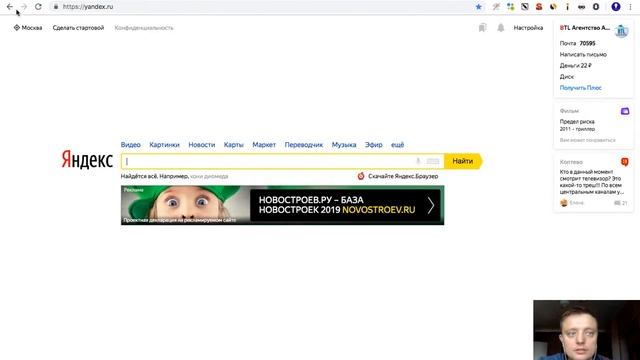Open the Маркет service tab
640x360 pixels.
[264, 145]
